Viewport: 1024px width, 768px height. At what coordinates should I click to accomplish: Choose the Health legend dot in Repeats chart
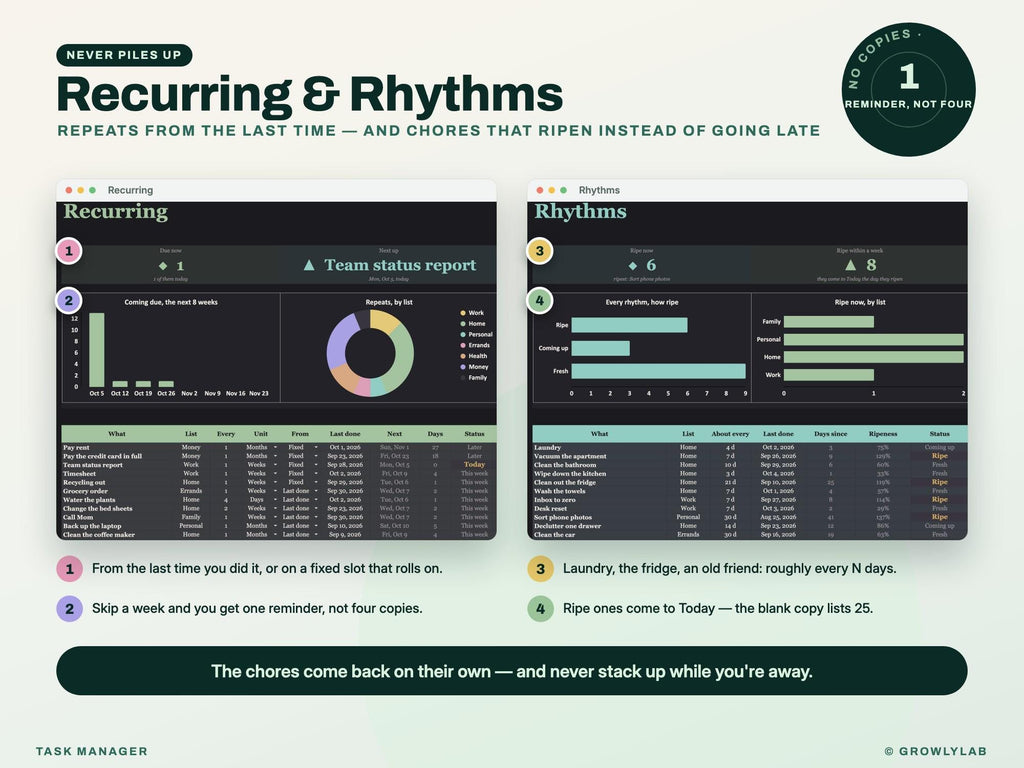click(463, 356)
